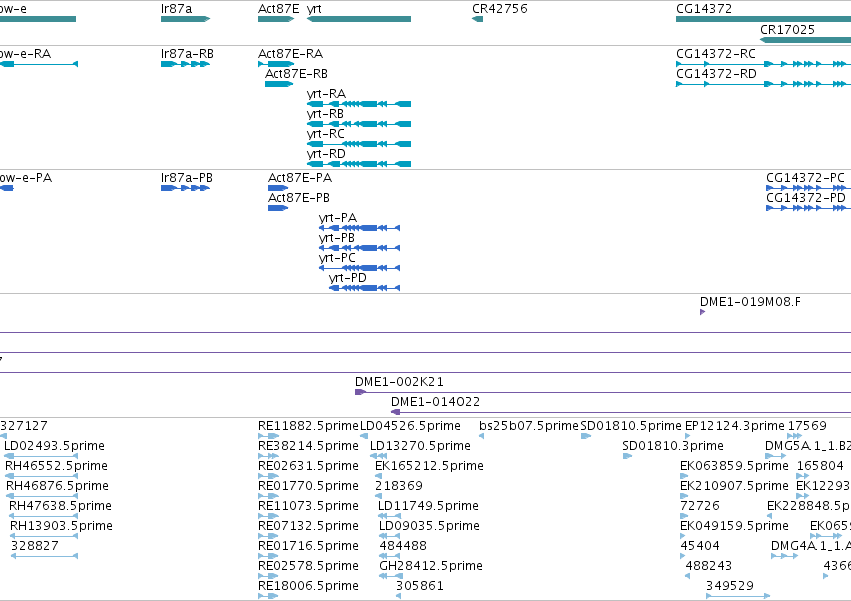Select the CG14372-RD transcript
851x601 pixels.
point(763,84)
